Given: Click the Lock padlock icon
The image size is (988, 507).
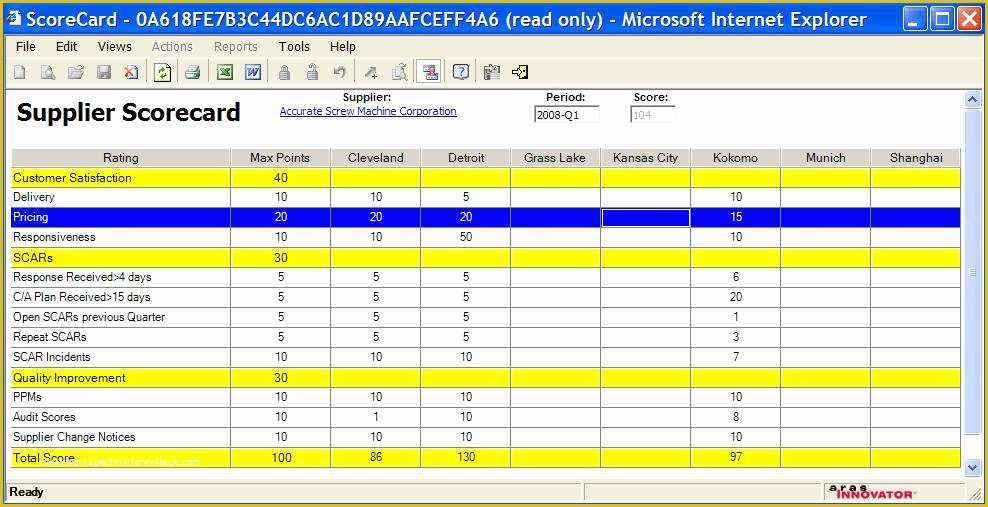Looking at the screenshot, I should pyautogui.click(x=285, y=72).
